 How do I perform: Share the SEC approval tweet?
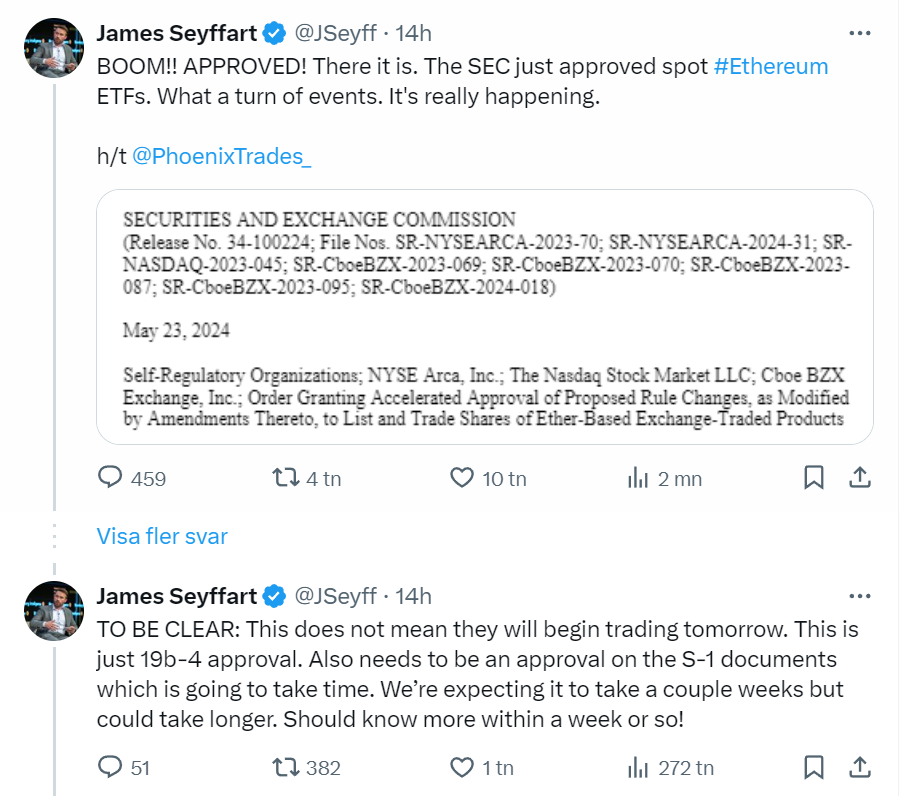(x=859, y=478)
